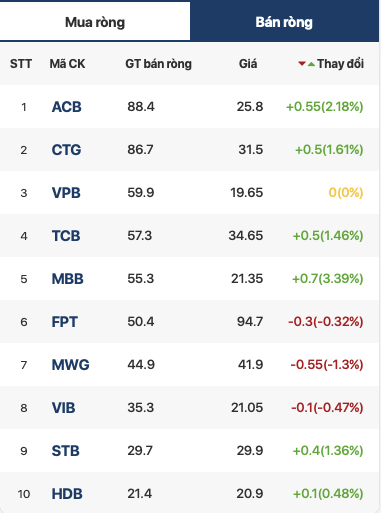Screen dimensions: 381x513
Task: Open the VPB stock ticker
Action: point(66,193)
